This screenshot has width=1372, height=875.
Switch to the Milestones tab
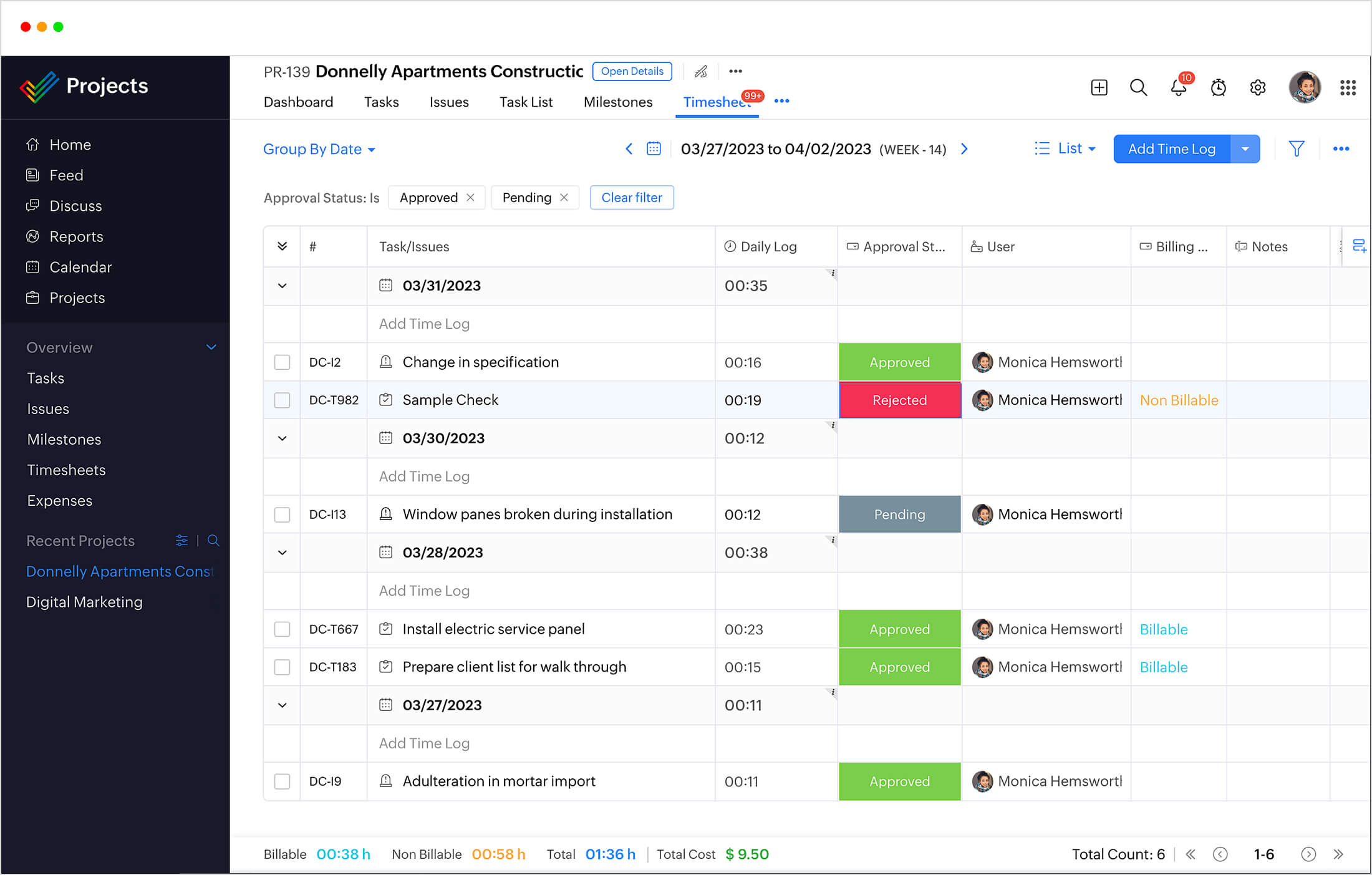coord(617,101)
